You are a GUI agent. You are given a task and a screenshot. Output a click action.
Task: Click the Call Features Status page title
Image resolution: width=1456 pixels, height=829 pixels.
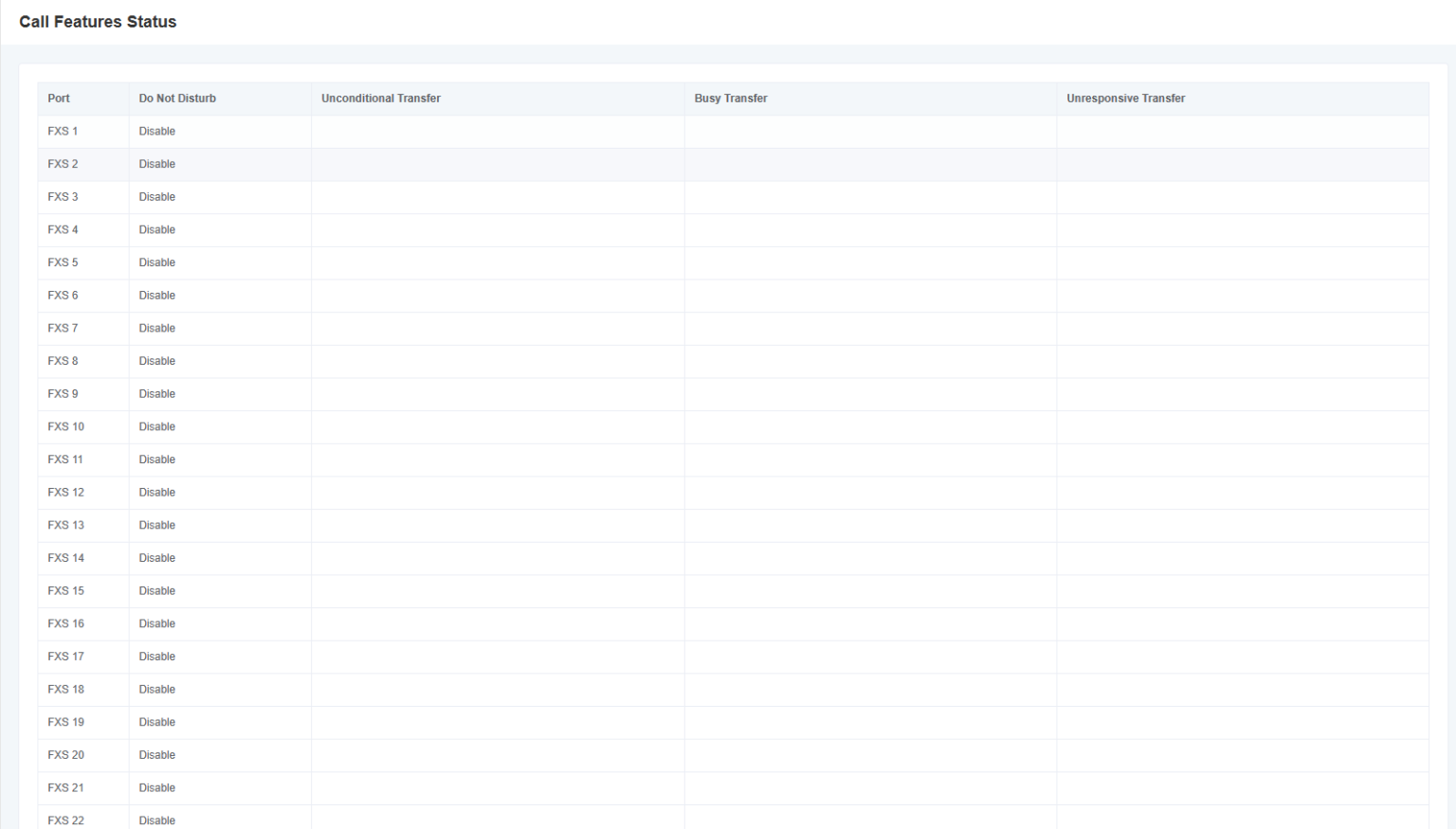(98, 22)
